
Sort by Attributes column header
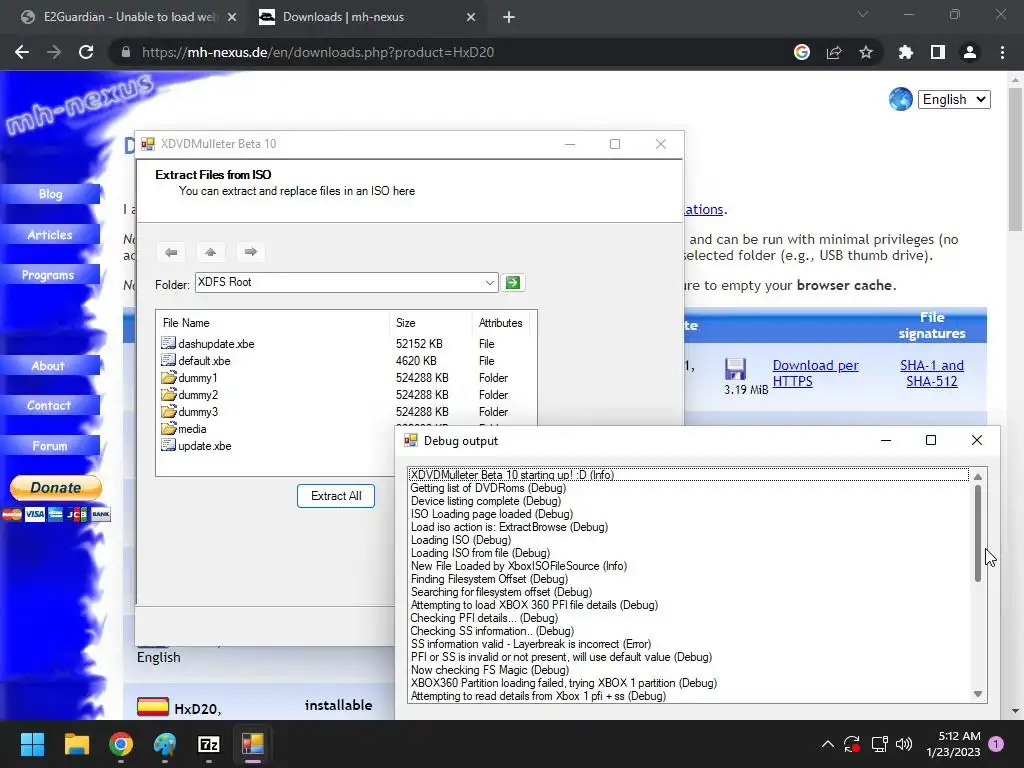501,323
